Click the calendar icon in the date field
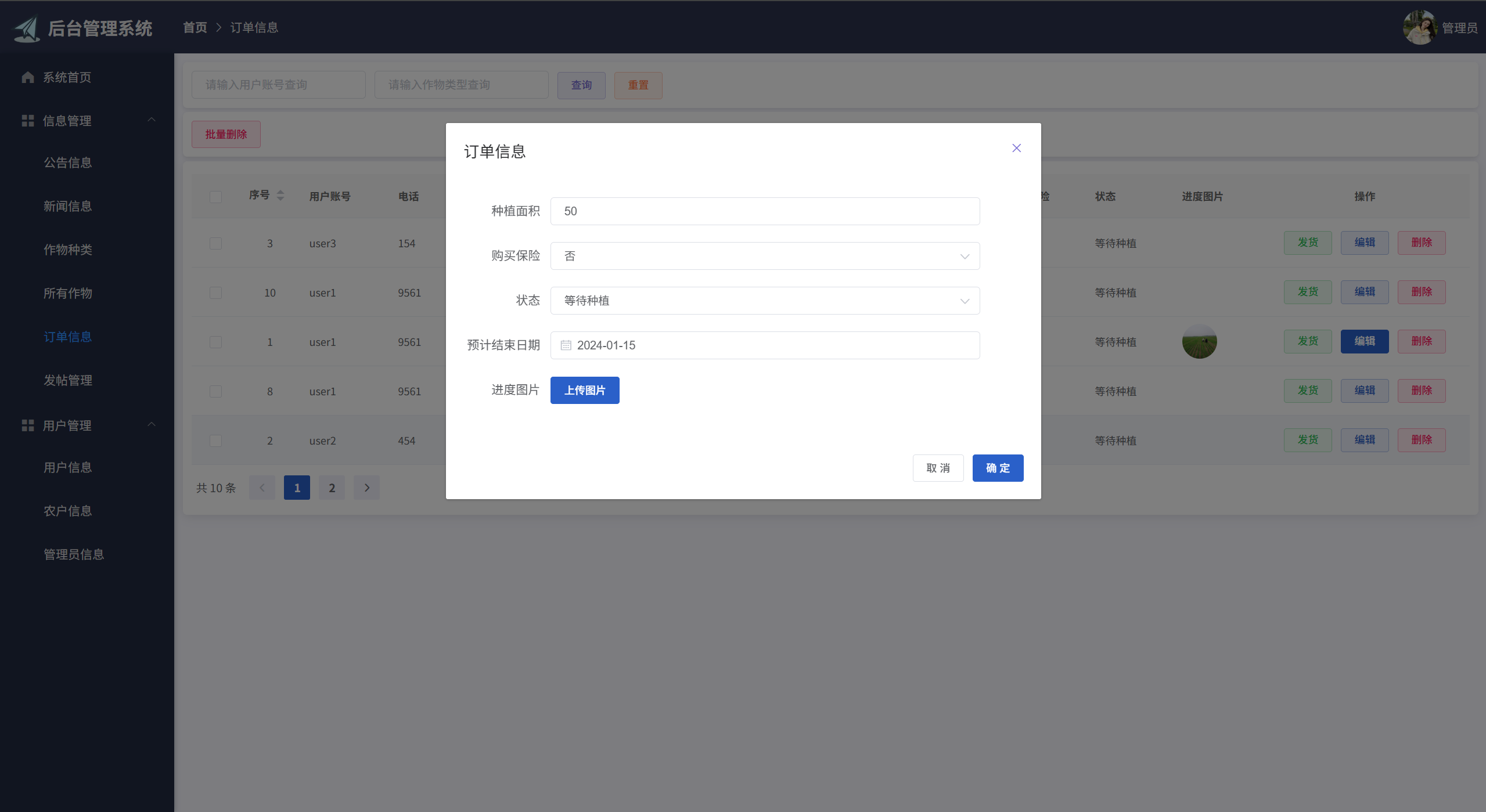This screenshot has width=1486, height=812. (566, 345)
